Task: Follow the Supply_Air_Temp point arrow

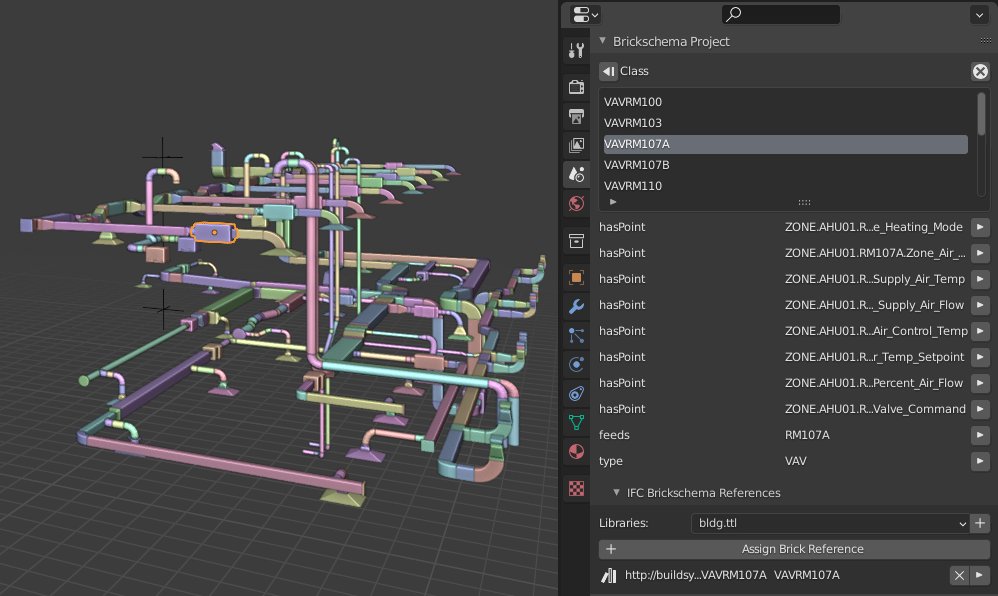Action: click(980, 280)
